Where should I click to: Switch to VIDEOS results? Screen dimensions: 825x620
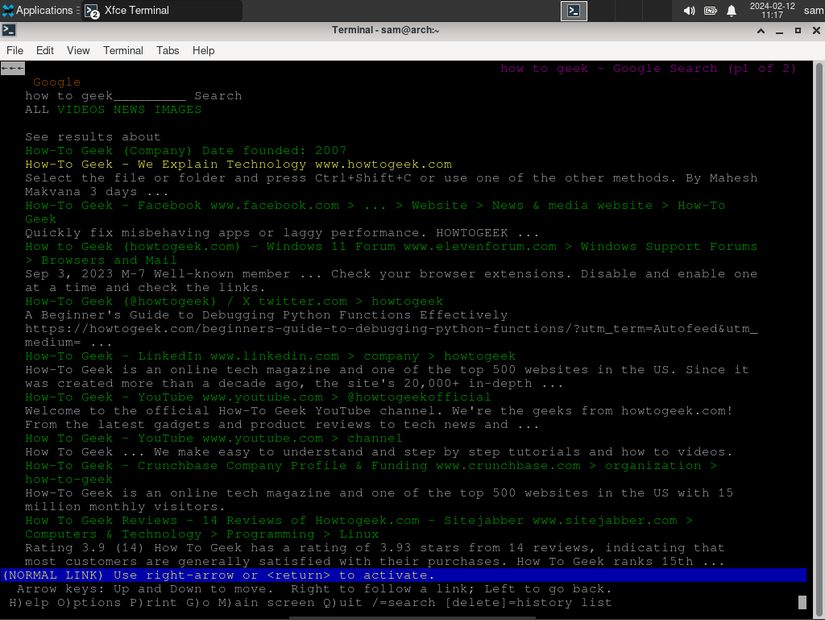tap(81, 109)
